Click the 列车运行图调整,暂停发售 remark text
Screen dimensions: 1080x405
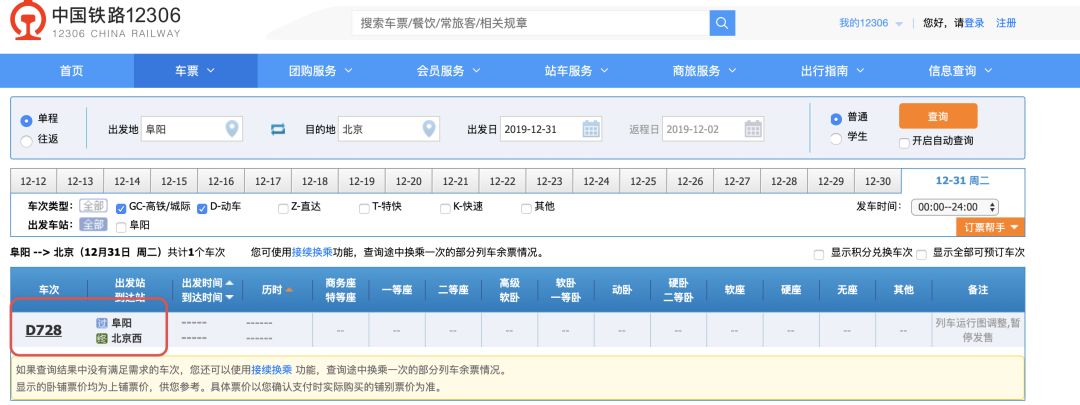(978, 330)
